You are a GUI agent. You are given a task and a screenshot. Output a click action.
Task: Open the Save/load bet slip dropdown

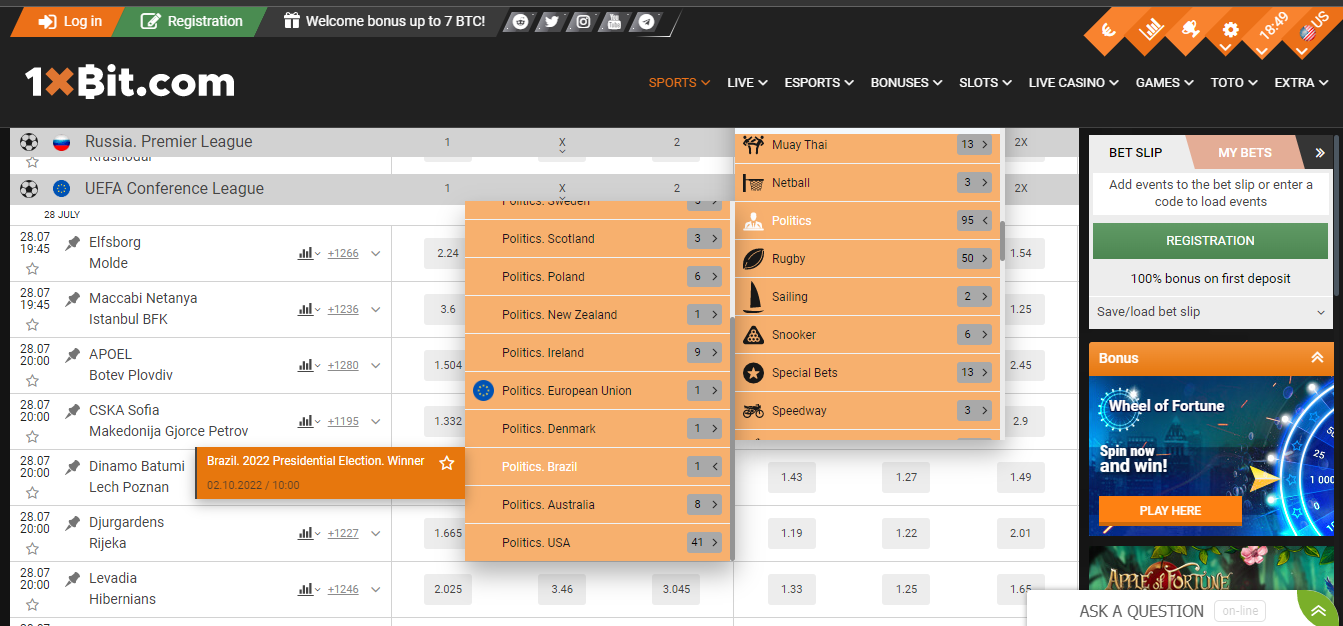[1210, 312]
